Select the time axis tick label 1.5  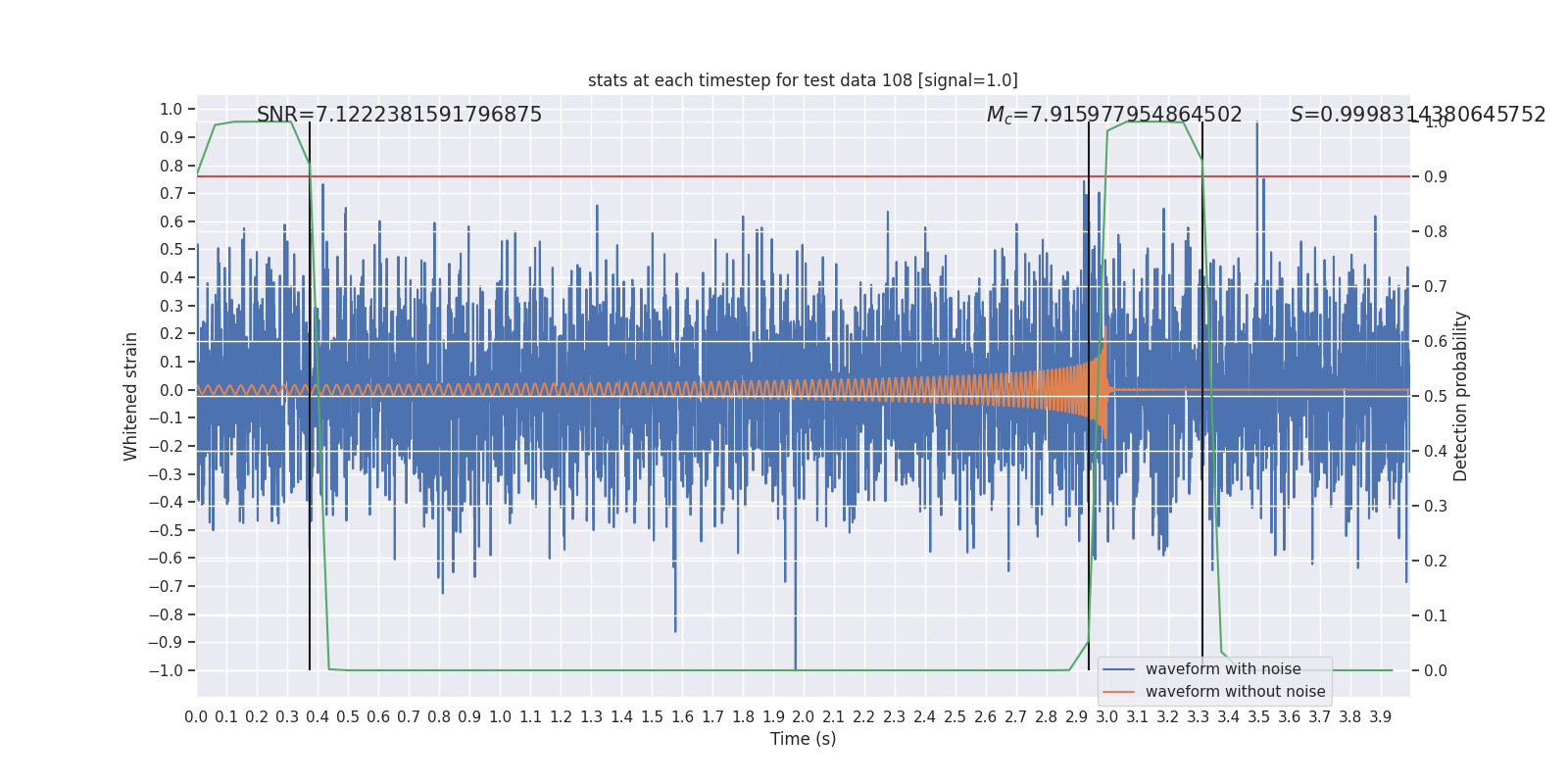coord(652,717)
